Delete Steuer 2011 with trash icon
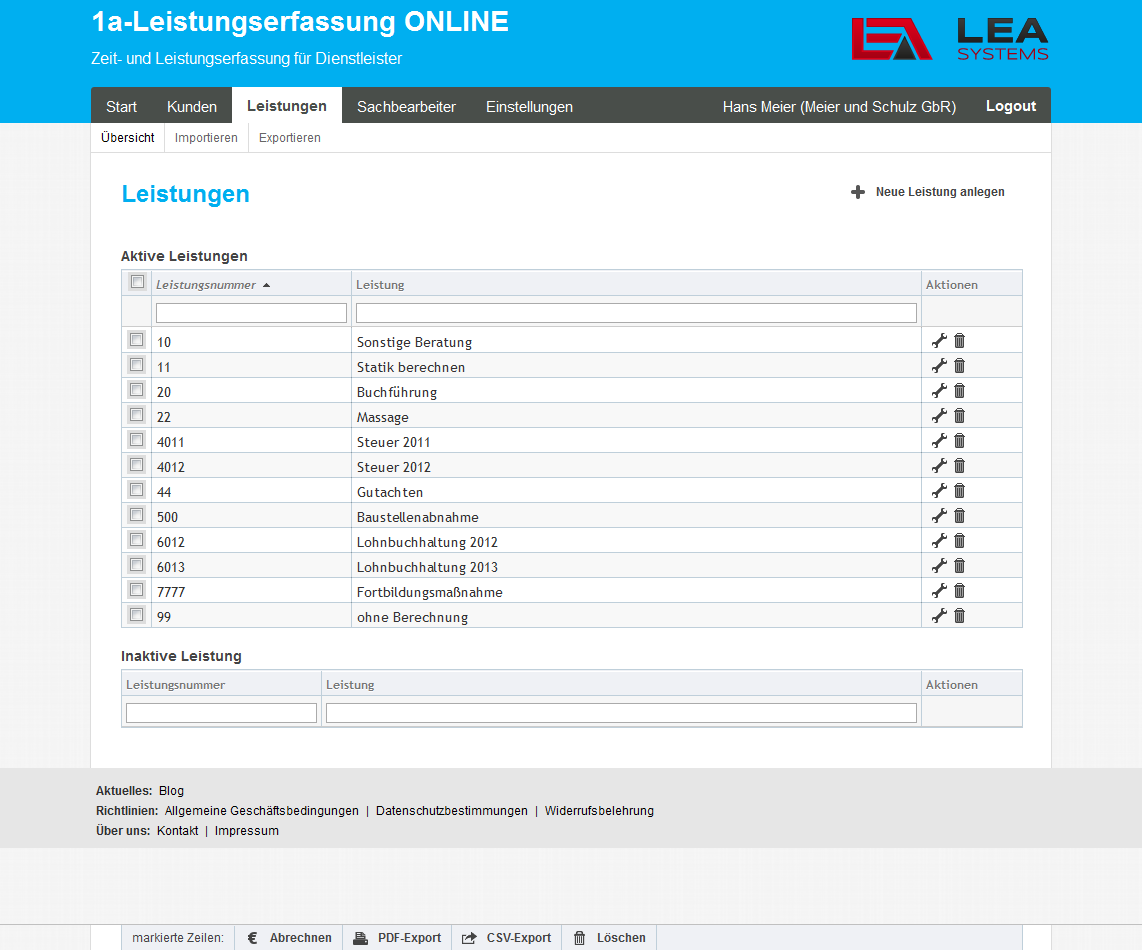The image size is (1142, 950). coord(959,440)
